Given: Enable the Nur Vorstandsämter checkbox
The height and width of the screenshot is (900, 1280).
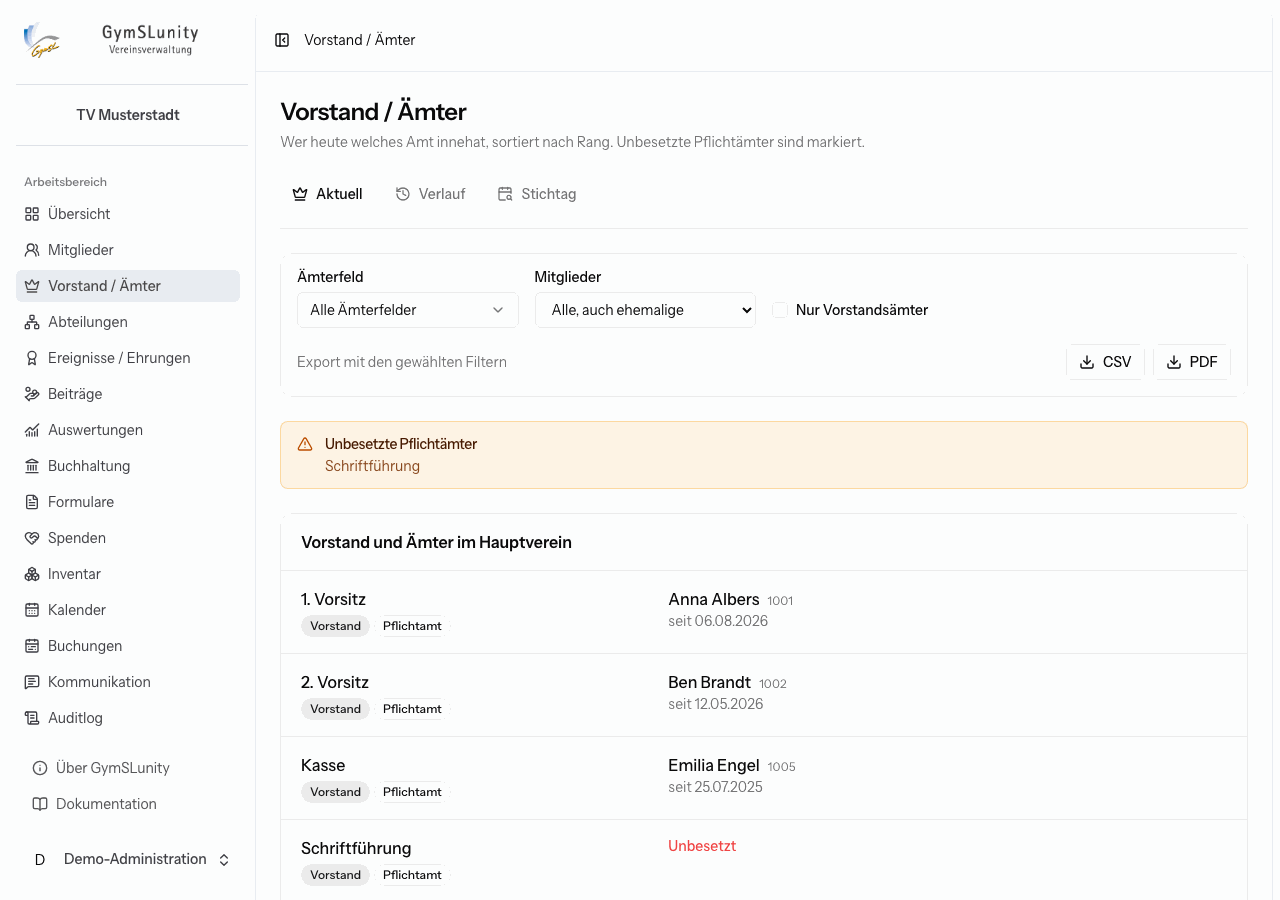Looking at the screenshot, I should pos(780,310).
